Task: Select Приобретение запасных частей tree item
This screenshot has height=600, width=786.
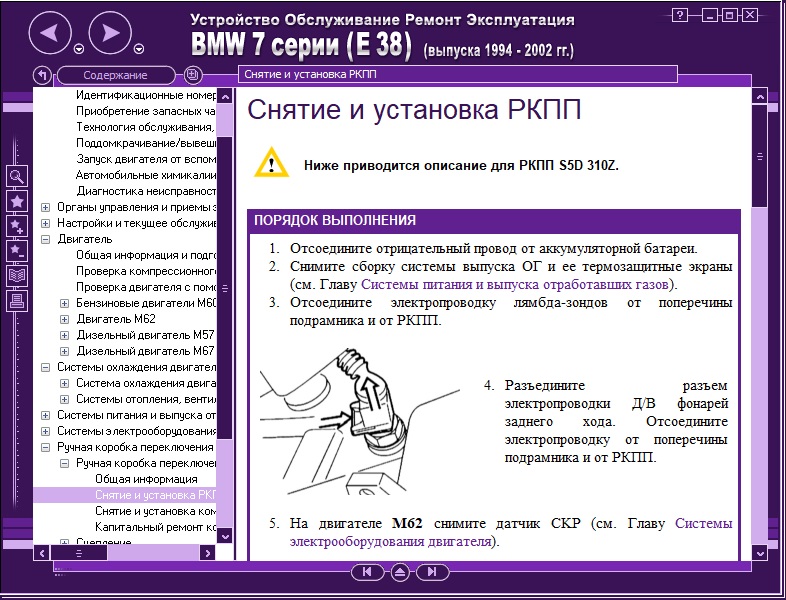Action: [x=146, y=111]
